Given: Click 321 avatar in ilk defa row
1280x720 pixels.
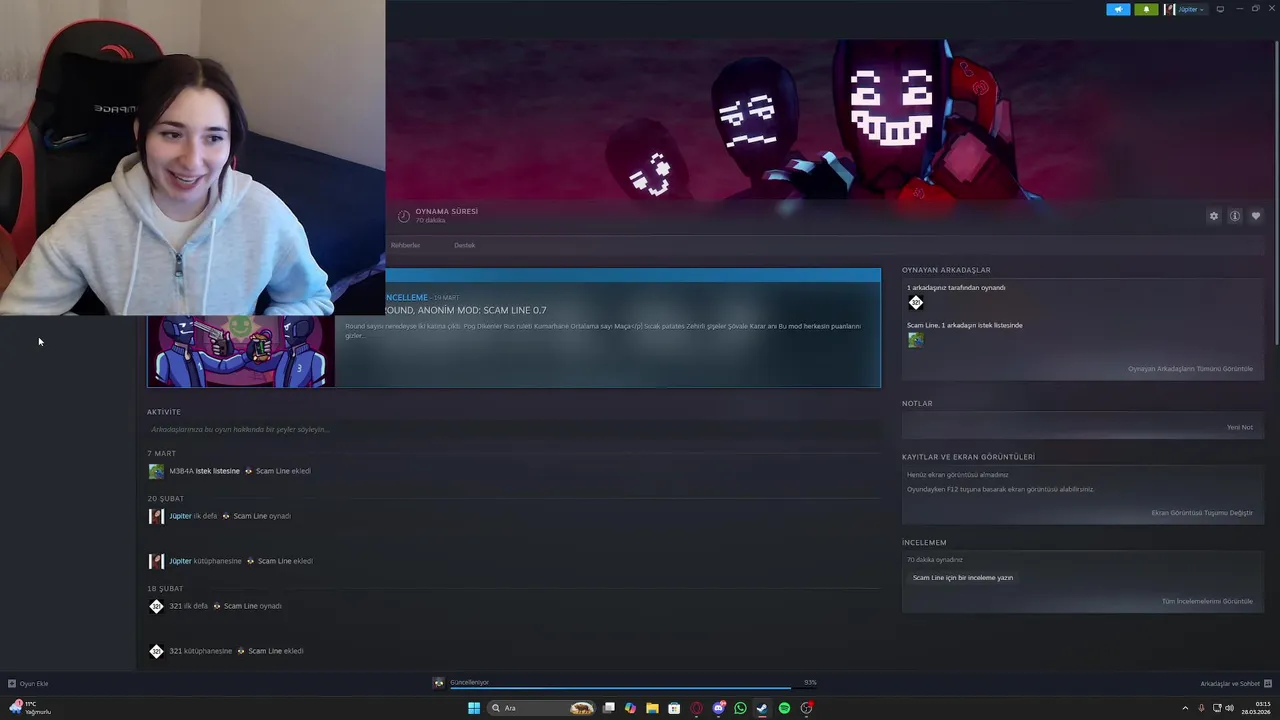Looking at the screenshot, I should coord(156,606).
